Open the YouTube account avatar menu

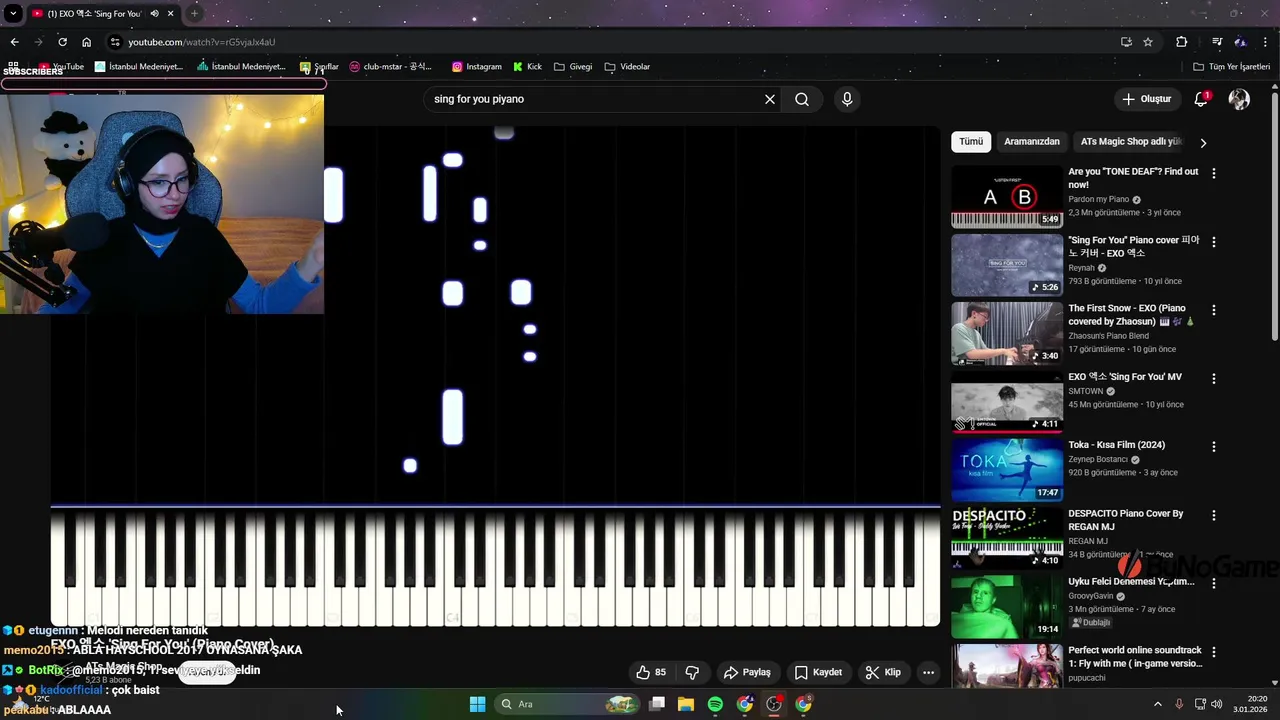pos(1239,99)
